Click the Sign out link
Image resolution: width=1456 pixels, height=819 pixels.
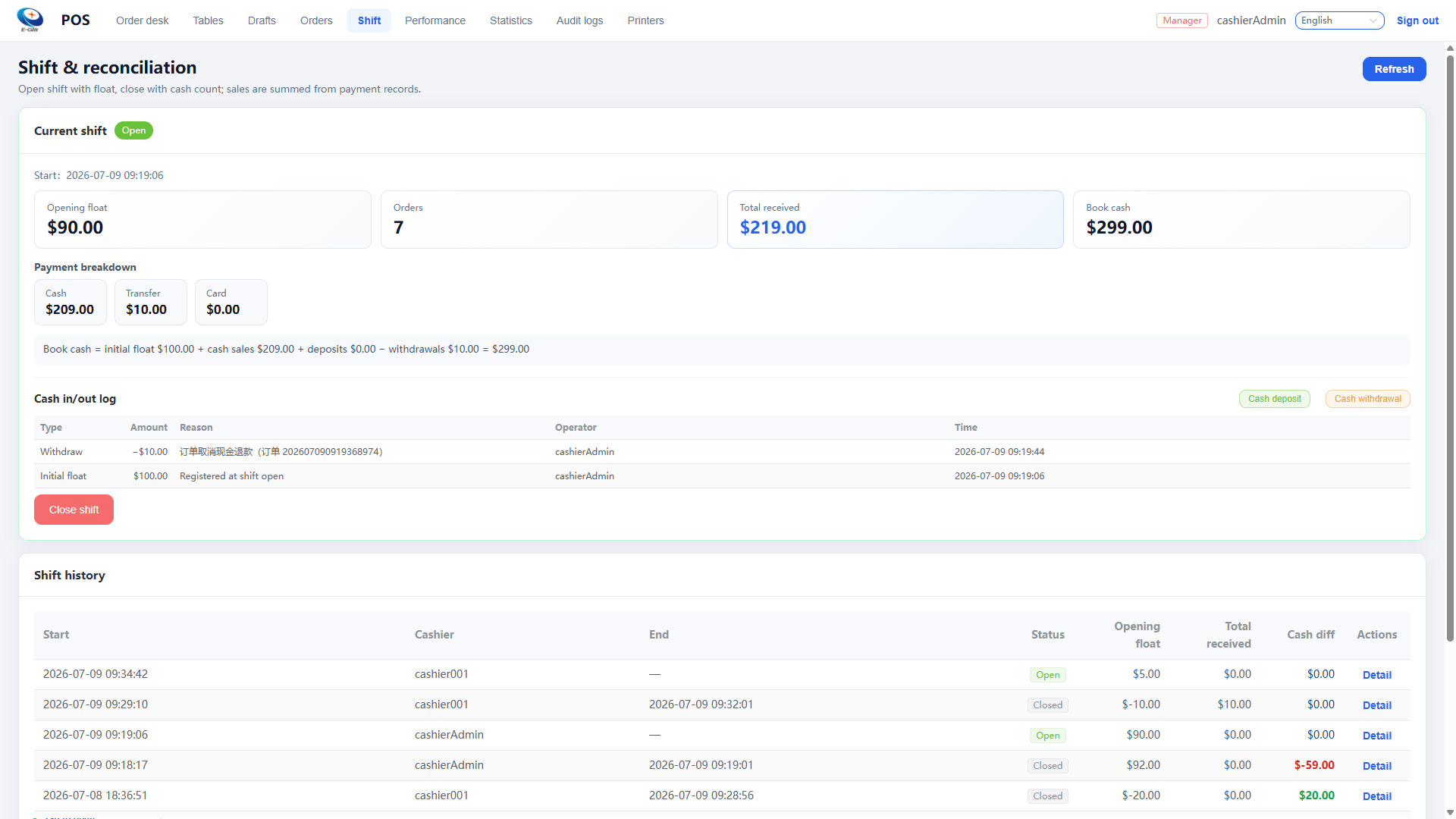tap(1417, 20)
